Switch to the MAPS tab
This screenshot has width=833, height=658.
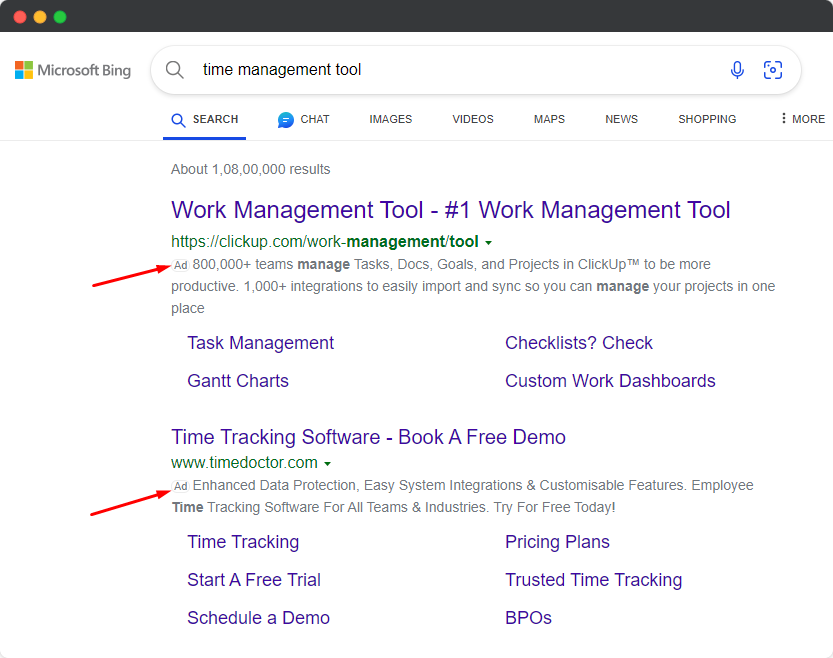coord(549,119)
